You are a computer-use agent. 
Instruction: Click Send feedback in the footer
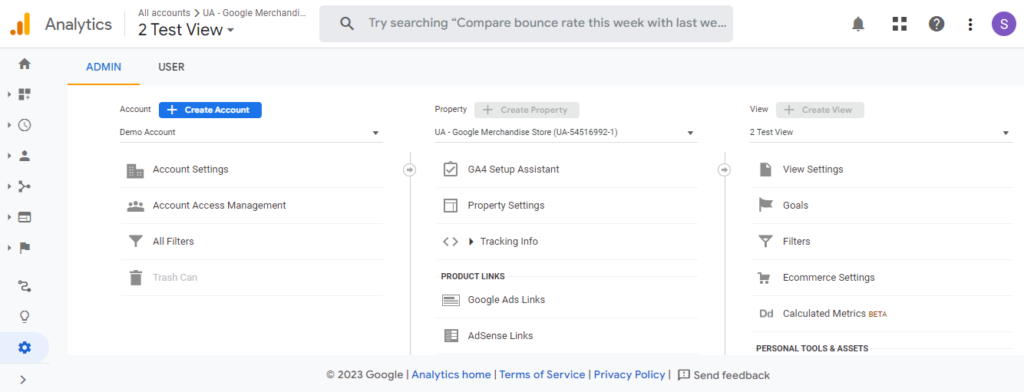(x=724, y=375)
